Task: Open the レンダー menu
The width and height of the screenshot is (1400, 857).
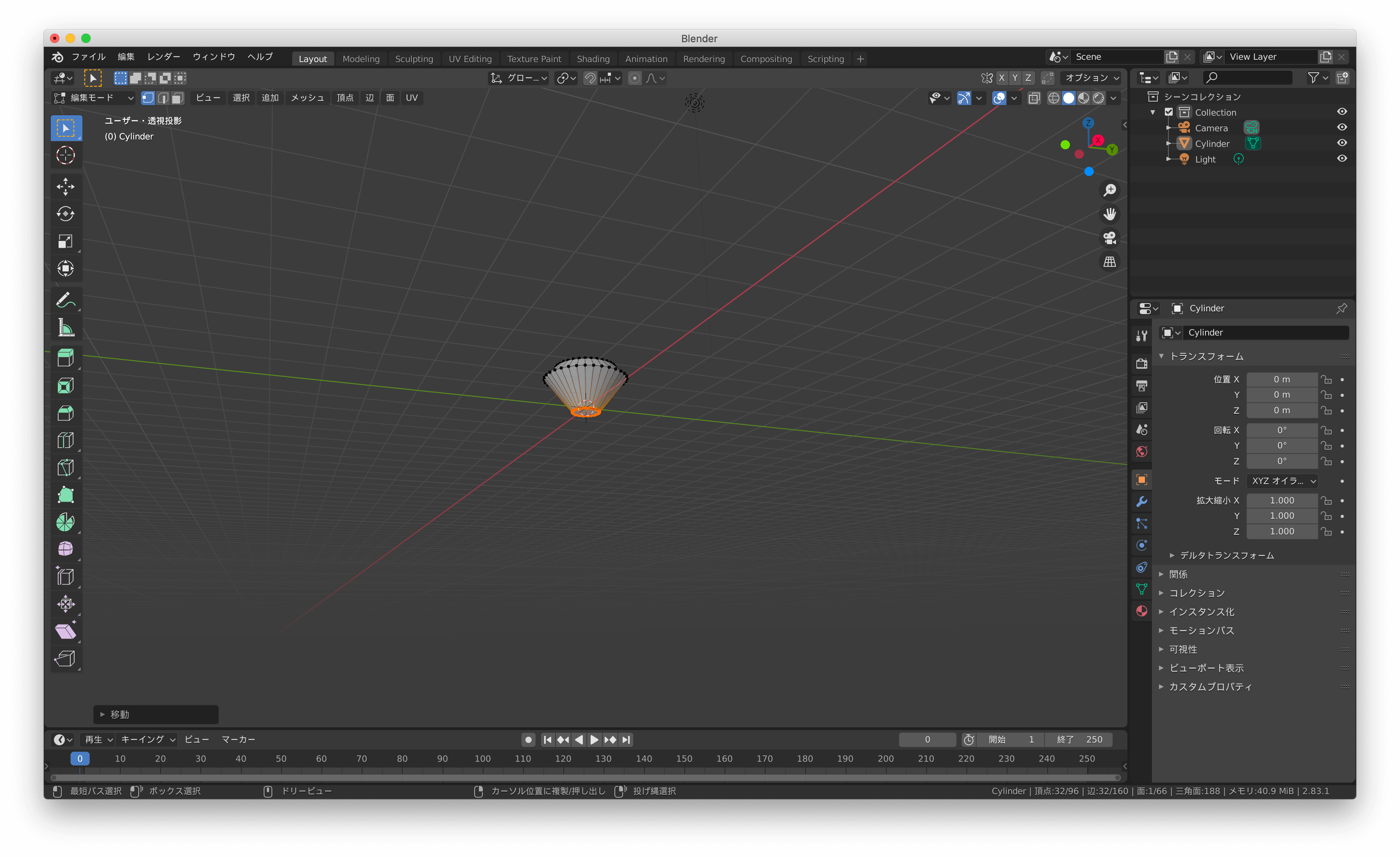Action: [164, 57]
